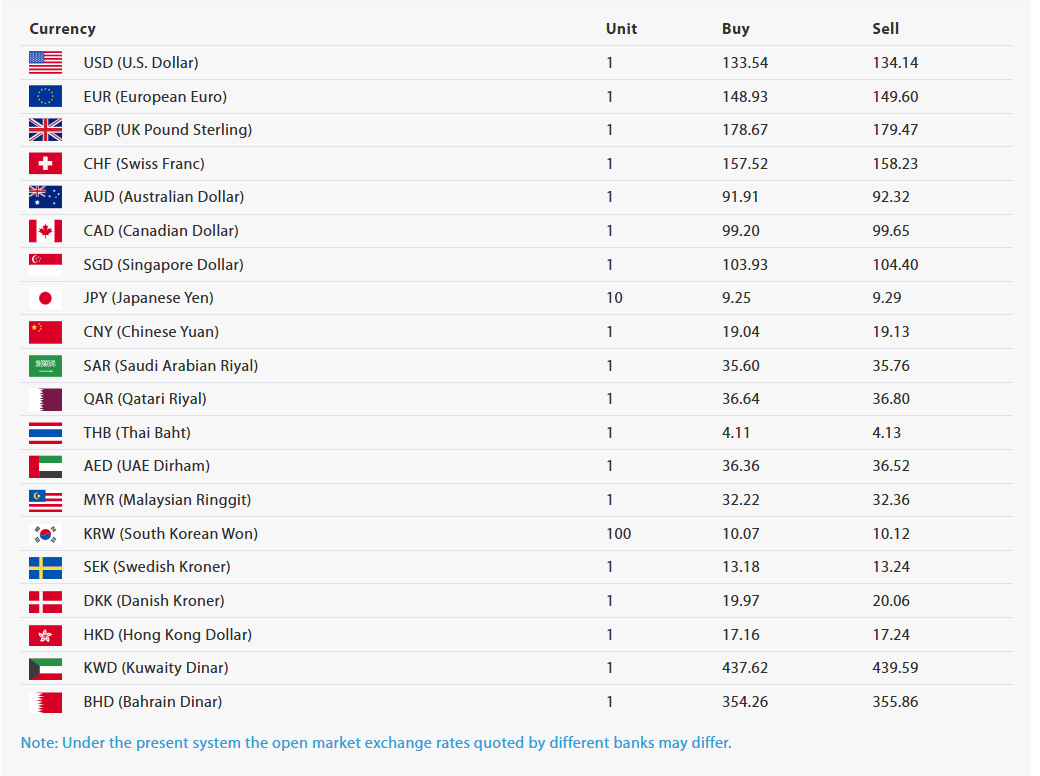Select the SAR (Saudi Arabian Riyal) label
This screenshot has width=1040, height=776.
pyautogui.click(x=171, y=365)
